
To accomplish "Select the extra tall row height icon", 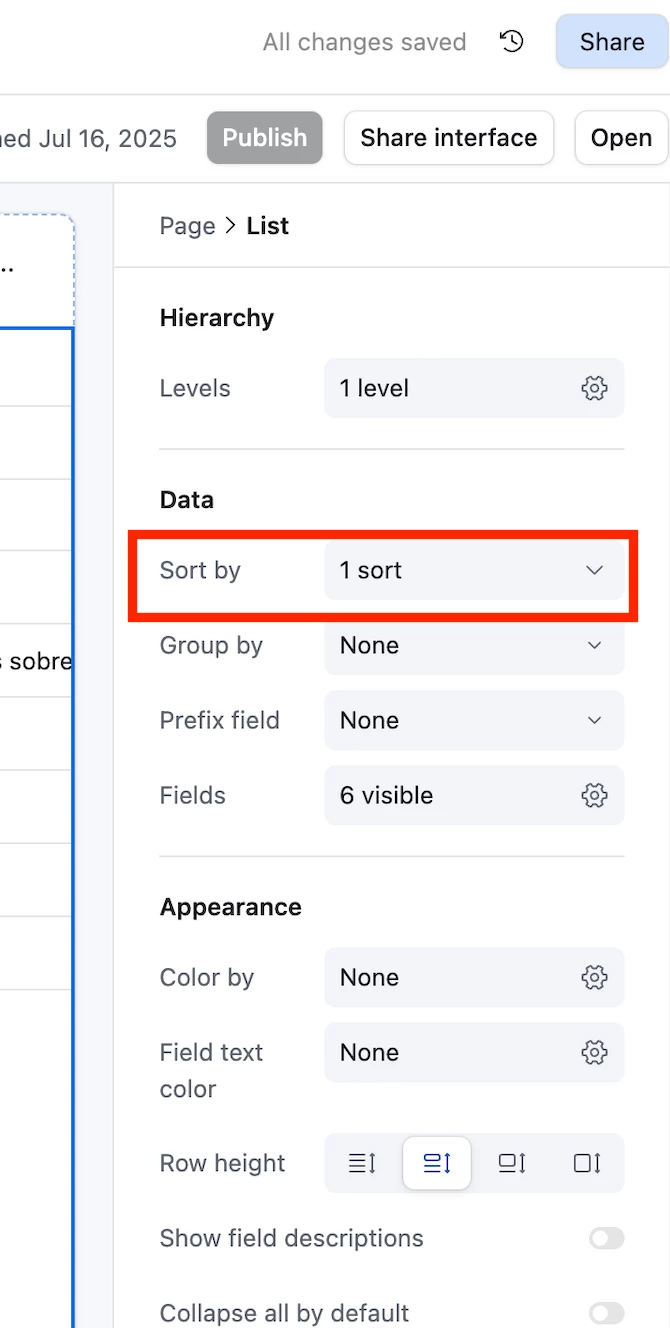I will point(587,1163).
